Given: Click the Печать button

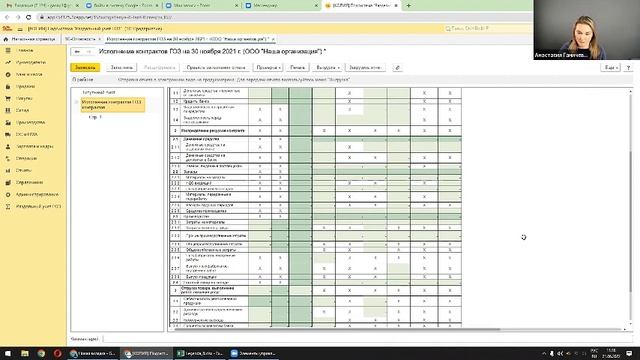Looking at the screenshot, I should tap(298, 68).
